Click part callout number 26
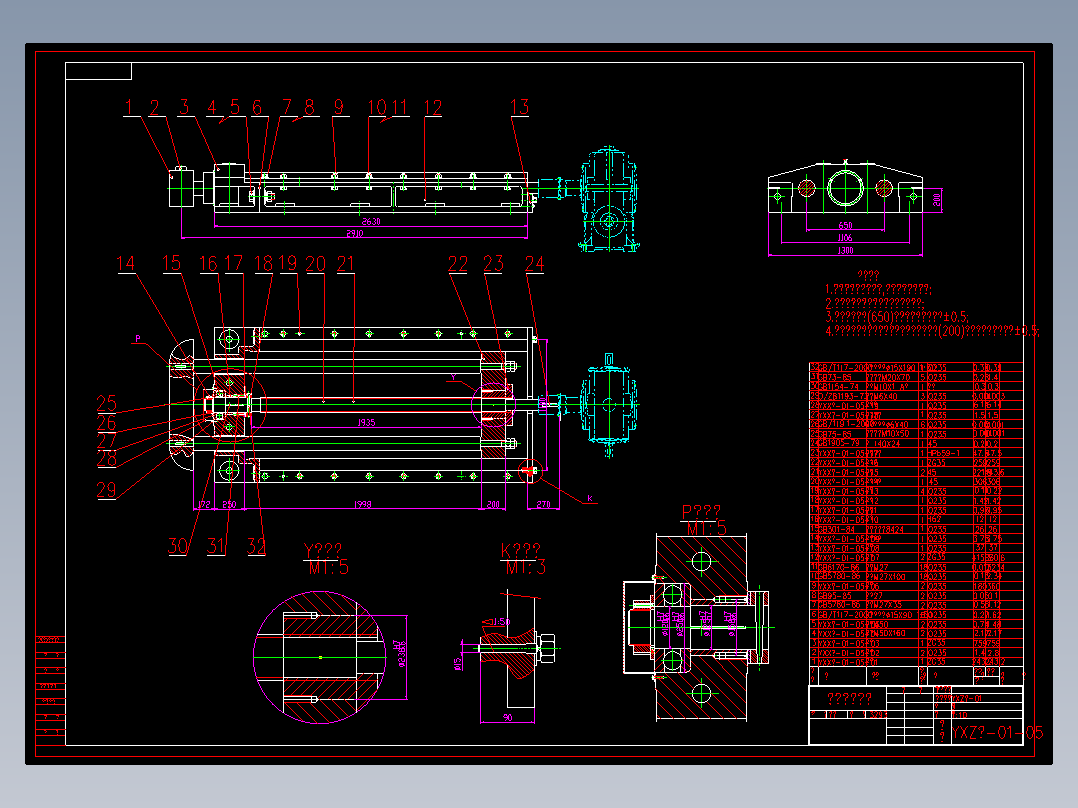The image size is (1078, 808). 107,422
